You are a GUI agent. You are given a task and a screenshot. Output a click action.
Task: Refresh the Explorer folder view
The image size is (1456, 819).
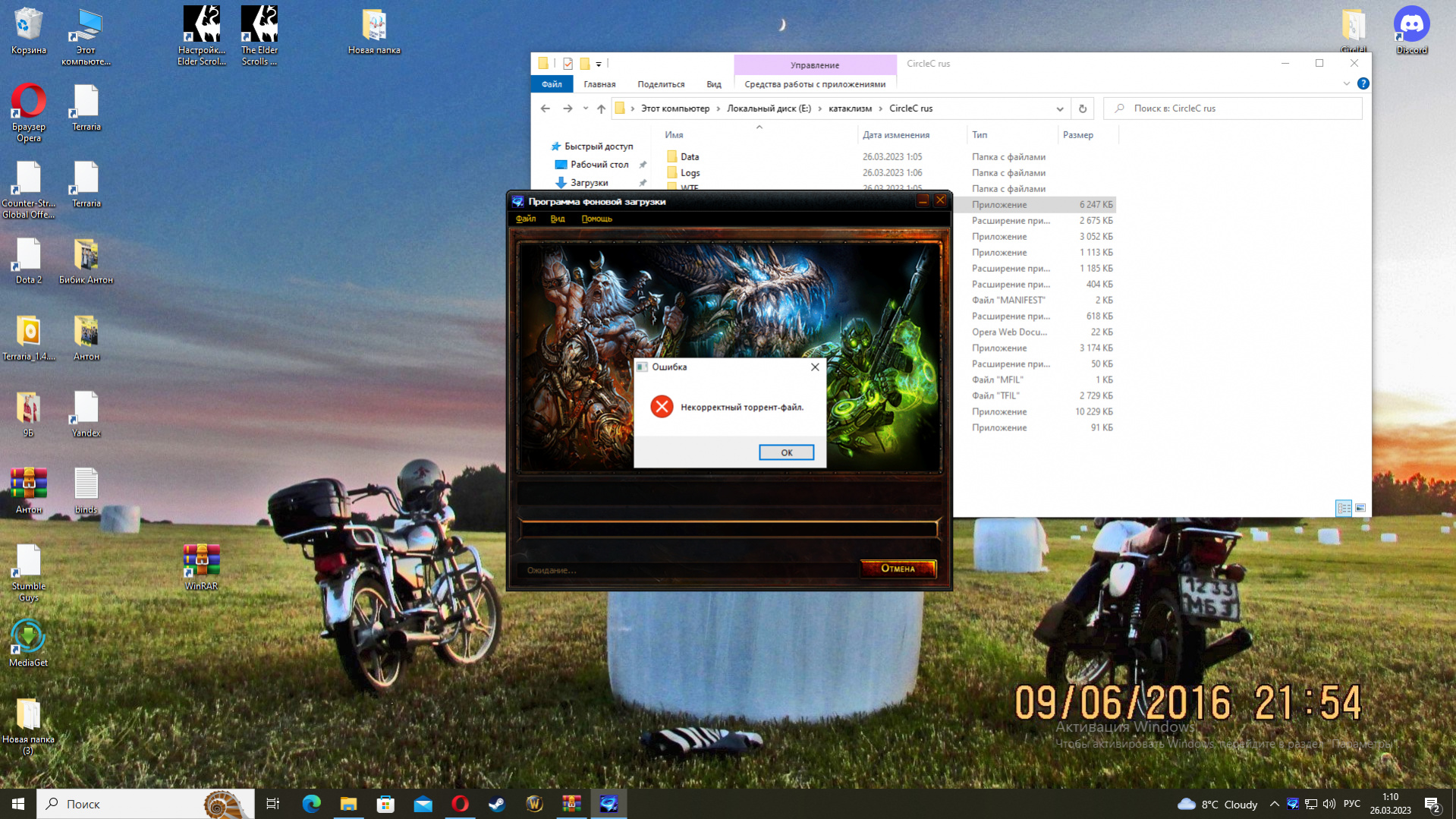tap(1083, 109)
